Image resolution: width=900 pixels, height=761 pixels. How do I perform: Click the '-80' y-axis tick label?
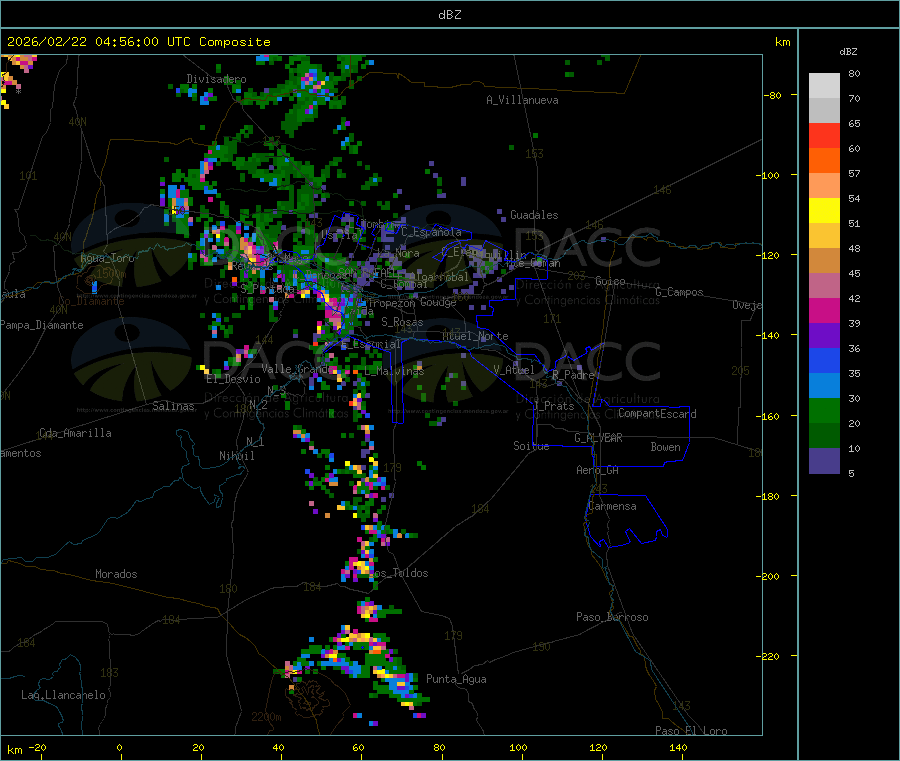tap(773, 95)
